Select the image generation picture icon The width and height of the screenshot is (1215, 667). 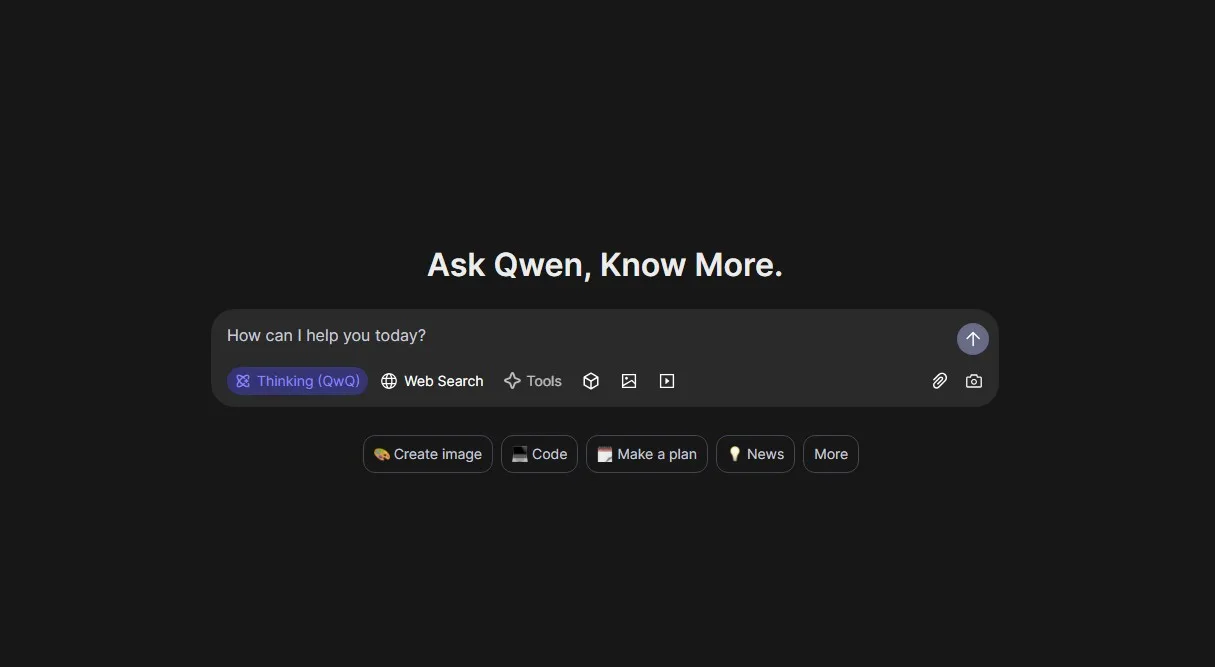click(x=629, y=381)
